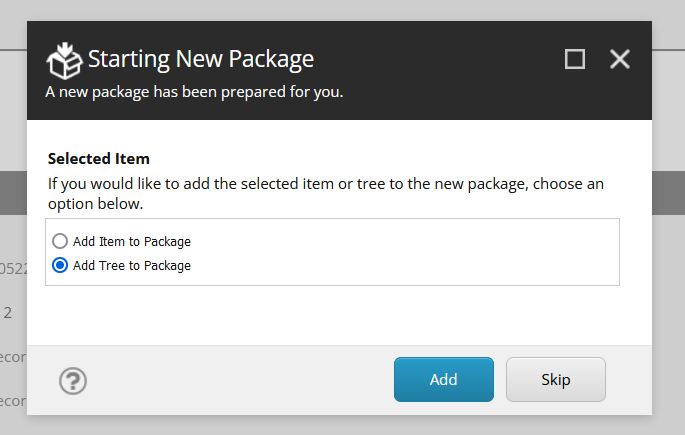Screen dimensions: 685x435
Task: Click the package box icon in header
Action: tap(64, 60)
